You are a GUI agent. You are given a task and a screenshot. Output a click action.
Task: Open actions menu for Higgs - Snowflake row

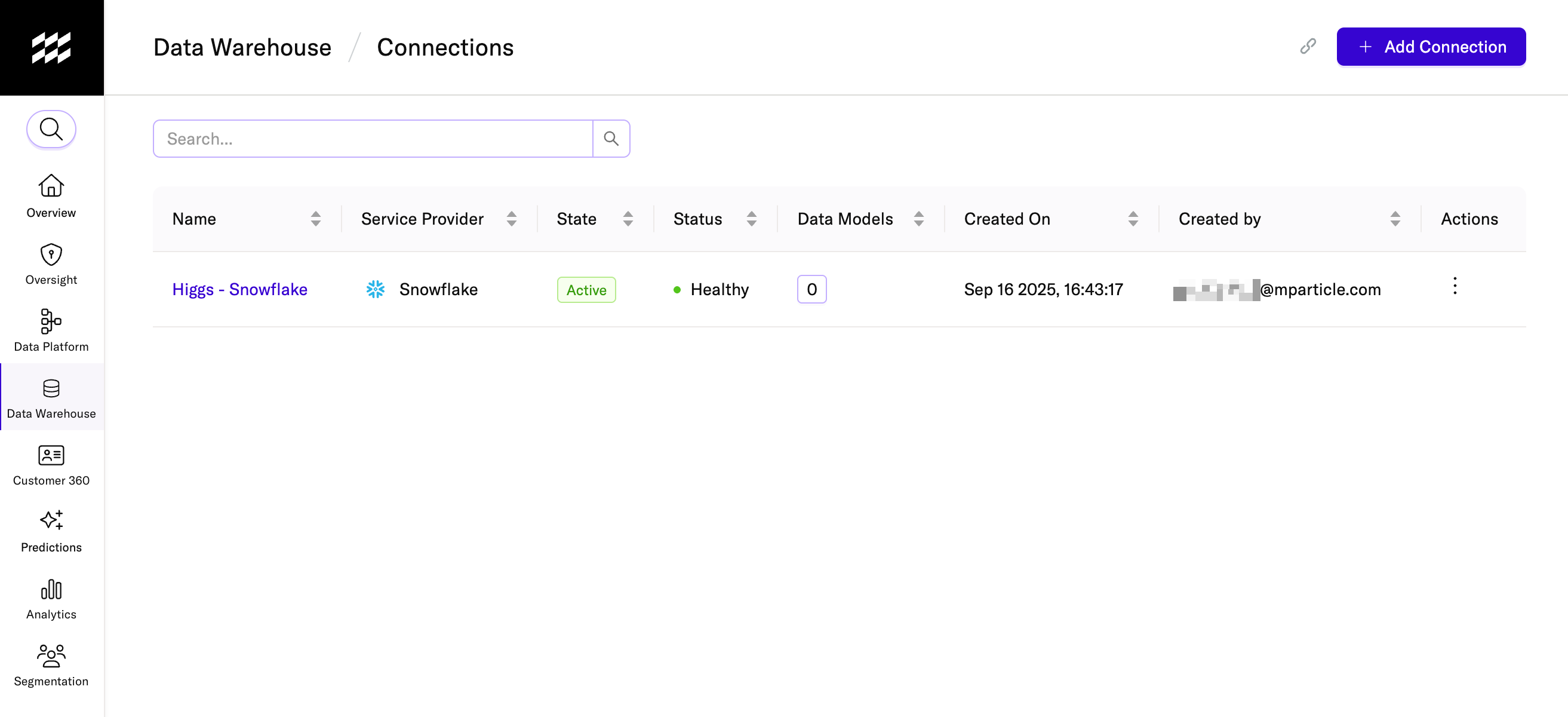tap(1454, 286)
